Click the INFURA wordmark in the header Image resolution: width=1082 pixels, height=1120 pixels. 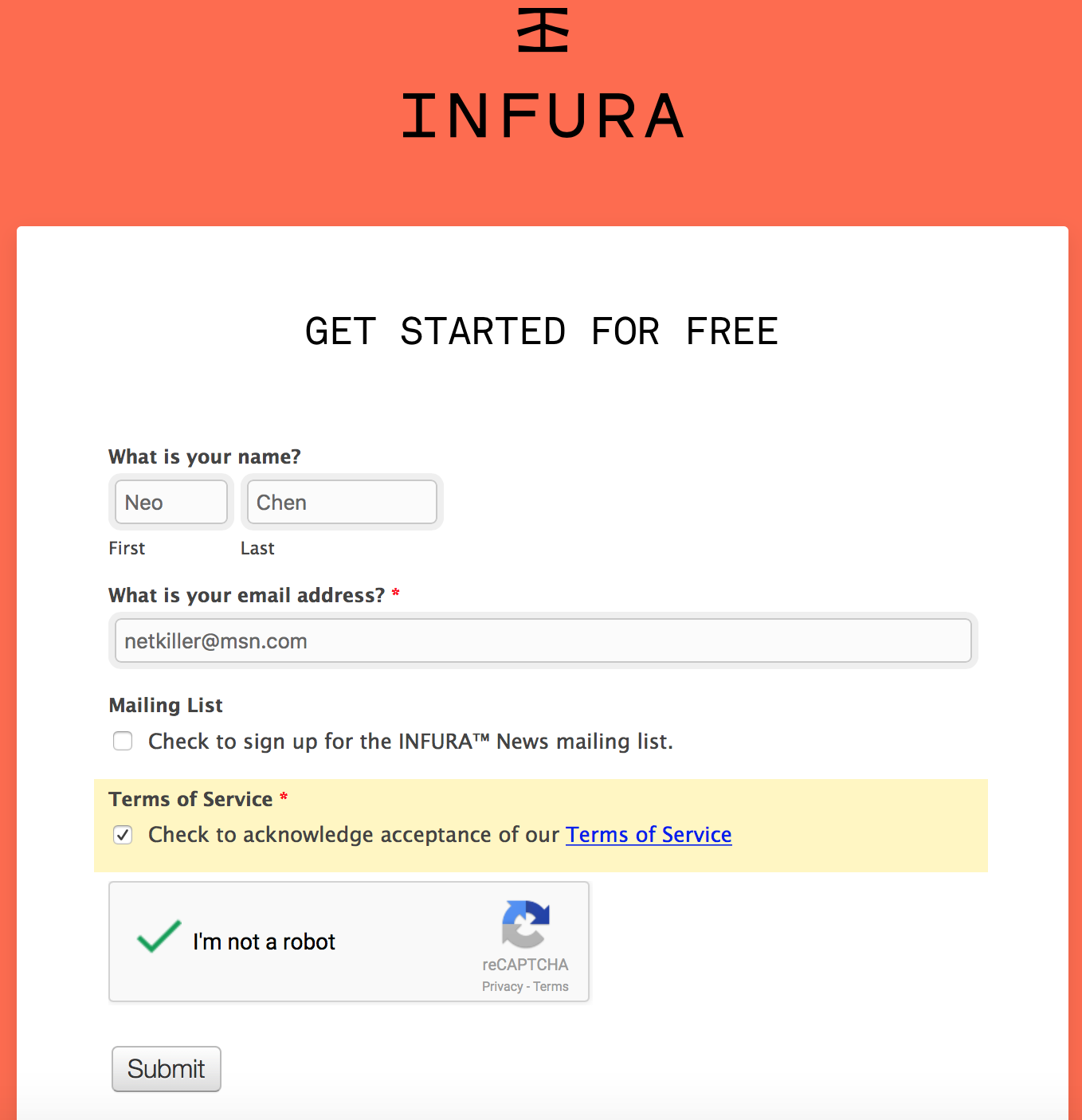tap(543, 116)
